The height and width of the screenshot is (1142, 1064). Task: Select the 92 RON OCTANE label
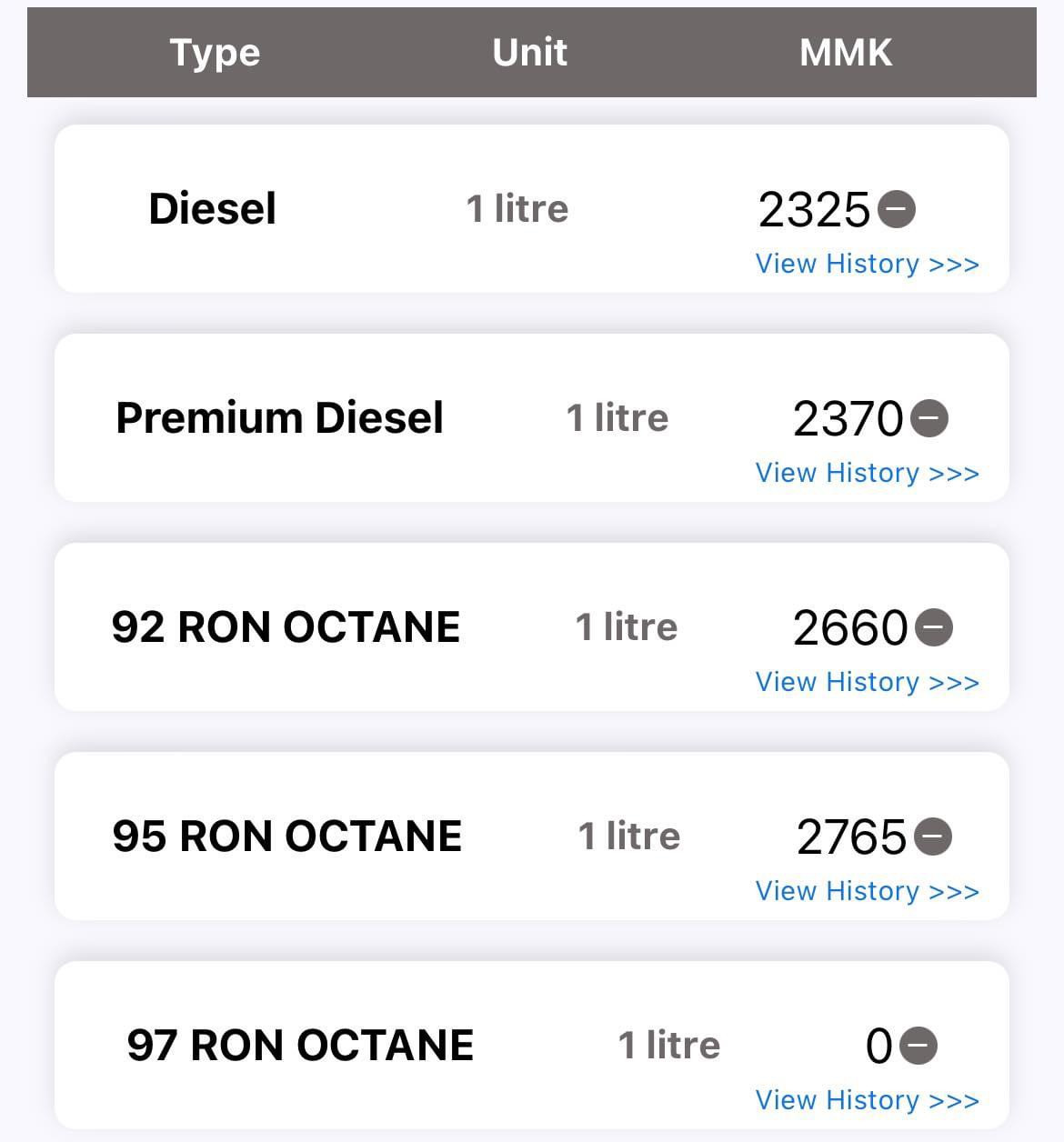click(286, 627)
